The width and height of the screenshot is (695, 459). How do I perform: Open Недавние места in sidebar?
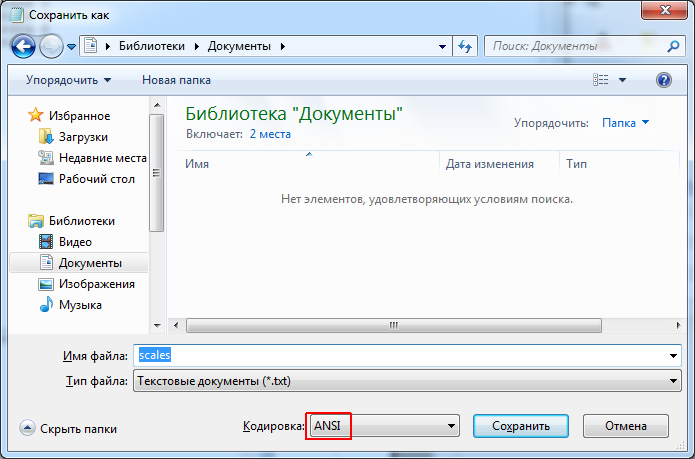(102, 158)
